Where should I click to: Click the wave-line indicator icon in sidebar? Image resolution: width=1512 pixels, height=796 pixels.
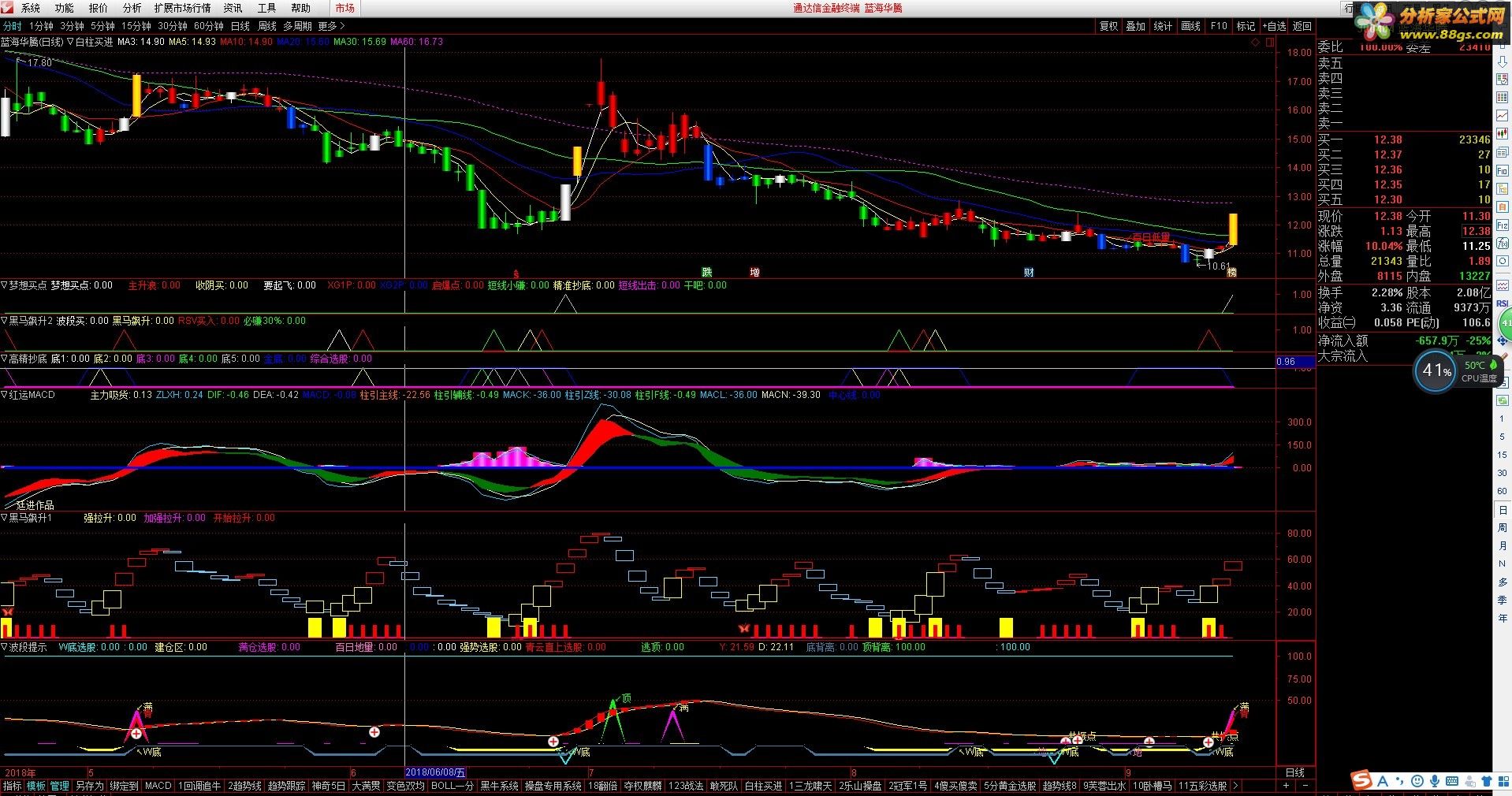tap(1503, 285)
